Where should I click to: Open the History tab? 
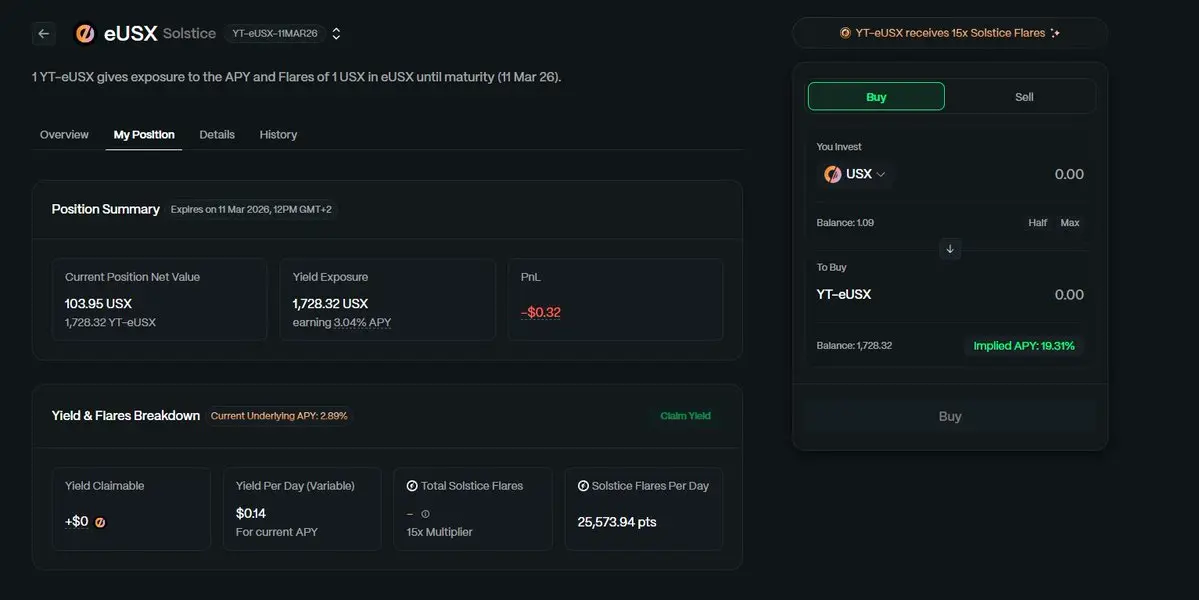tap(278, 134)
